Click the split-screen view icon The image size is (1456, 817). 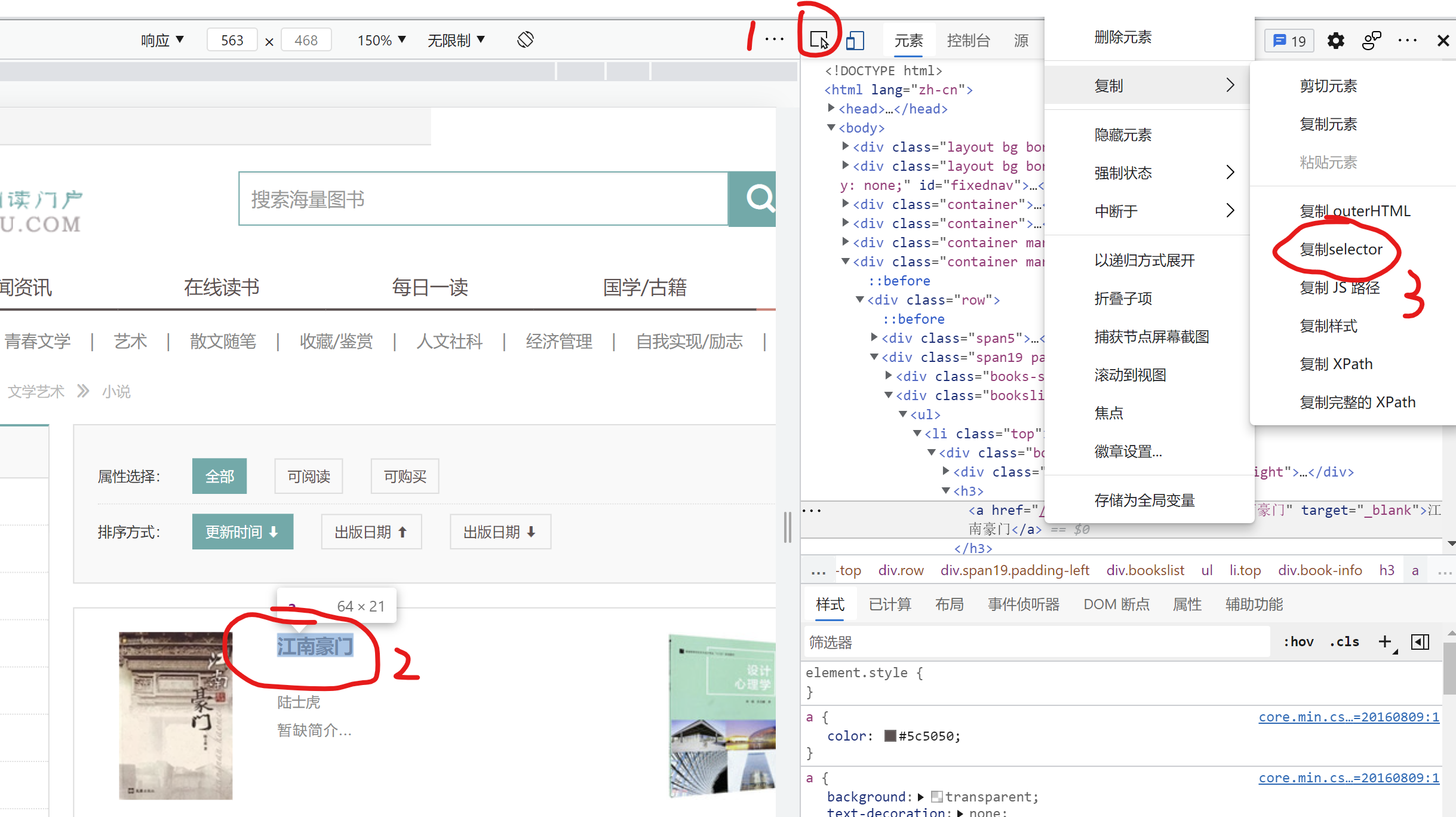coord(855,40)
